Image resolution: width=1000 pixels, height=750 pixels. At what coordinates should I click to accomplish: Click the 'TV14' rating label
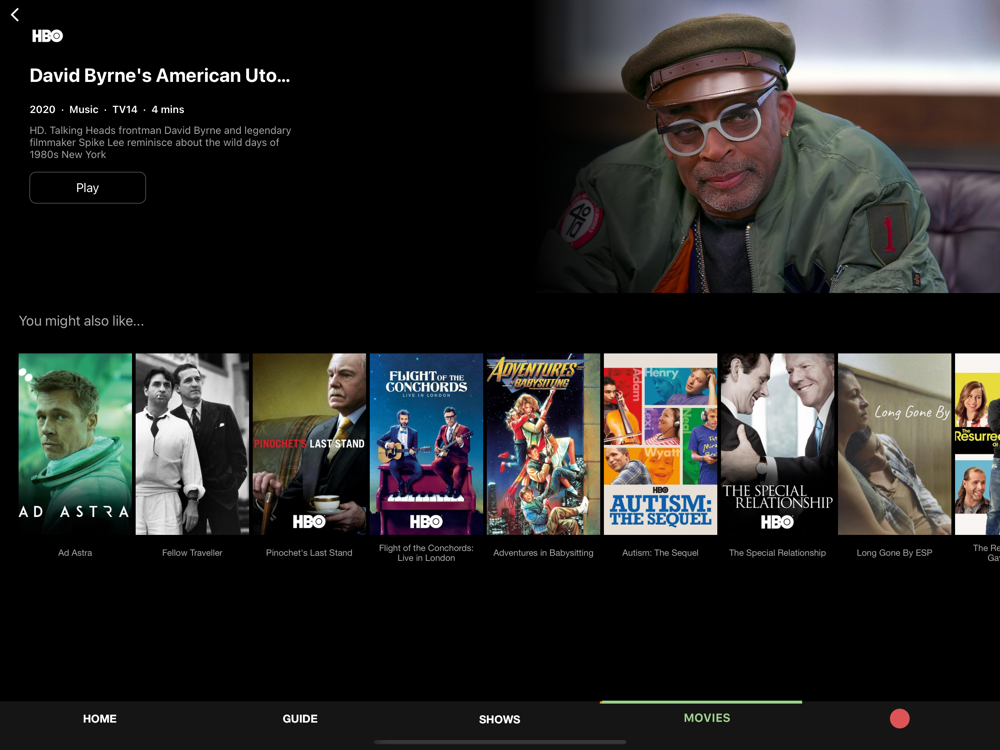[x=125, y=110]
